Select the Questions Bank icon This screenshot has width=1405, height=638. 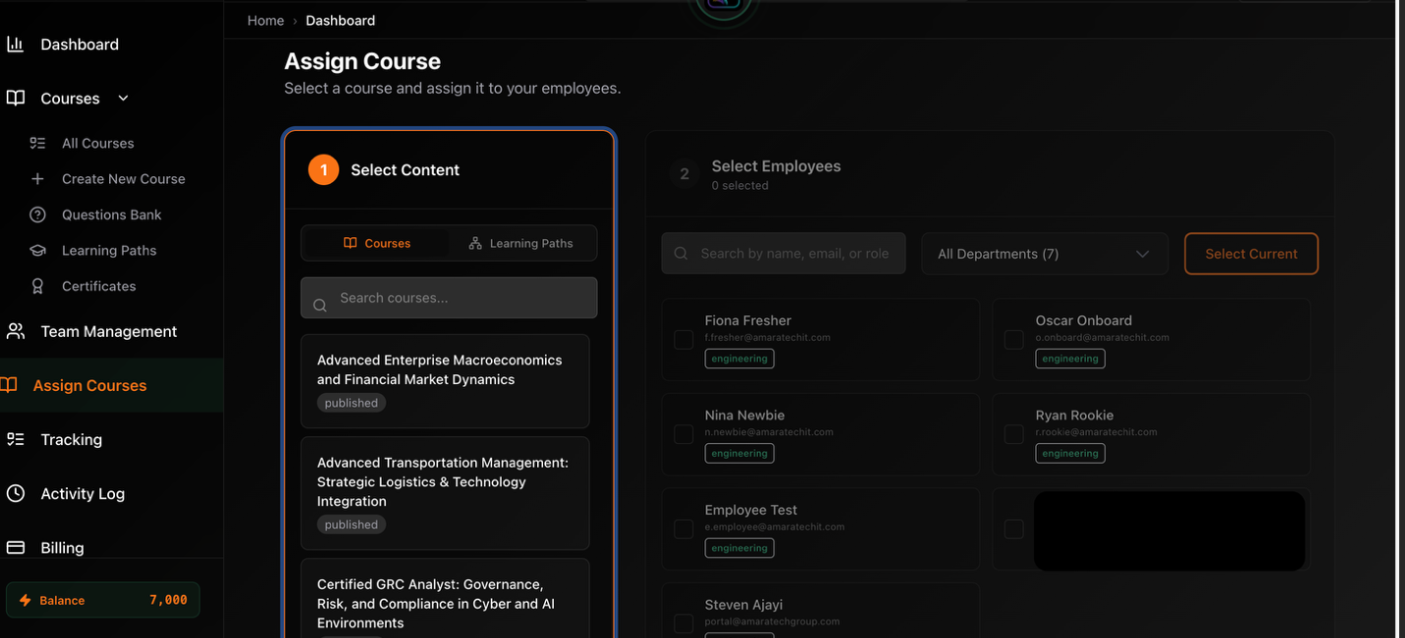[x=38, y=214]
